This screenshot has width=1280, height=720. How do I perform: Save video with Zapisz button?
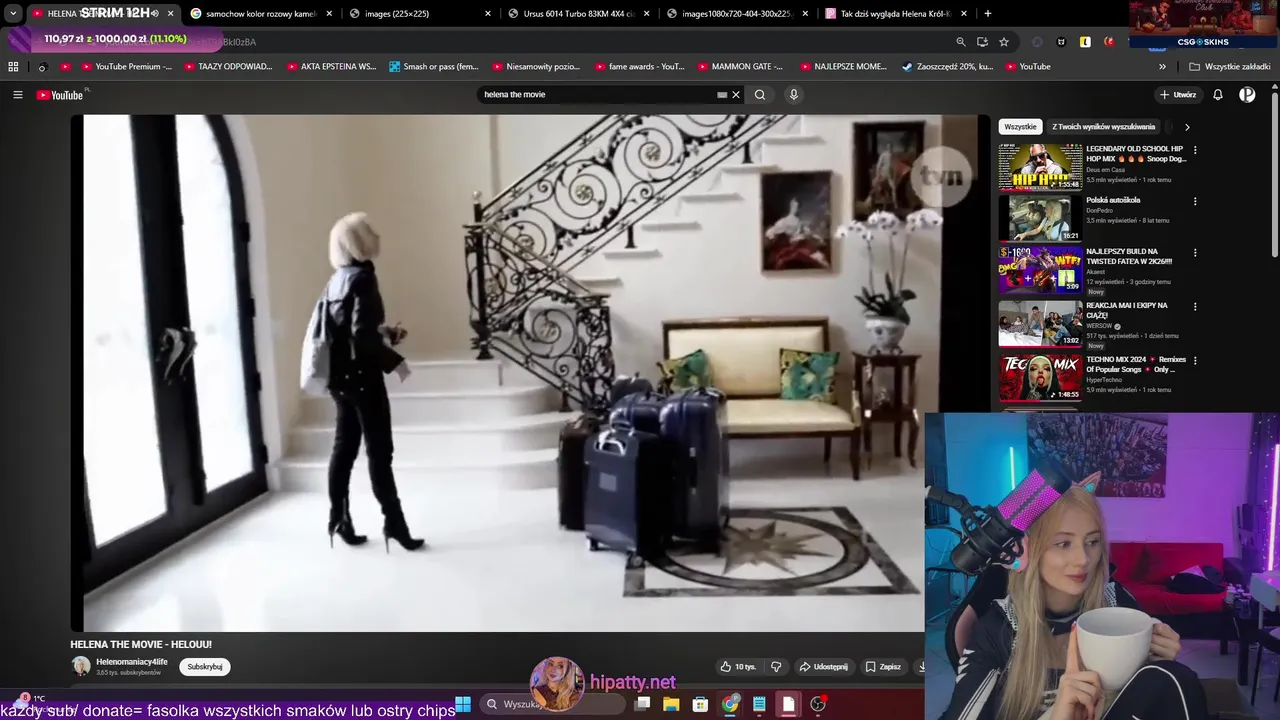pos(883,667)
